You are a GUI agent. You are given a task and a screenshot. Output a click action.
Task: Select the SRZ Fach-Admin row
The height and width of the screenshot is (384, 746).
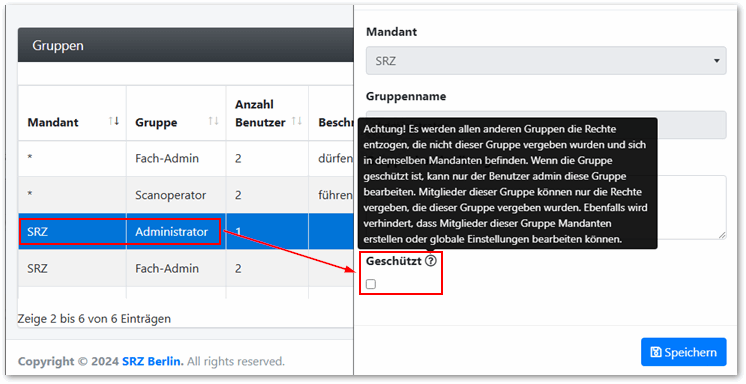[x=186, y=268]
